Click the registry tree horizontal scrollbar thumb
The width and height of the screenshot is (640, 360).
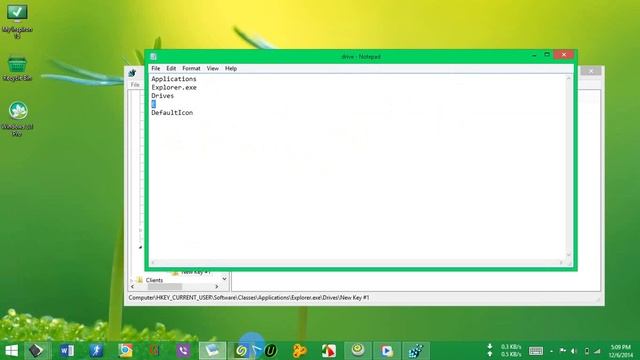pyautogui.click(x=164, y=287)
